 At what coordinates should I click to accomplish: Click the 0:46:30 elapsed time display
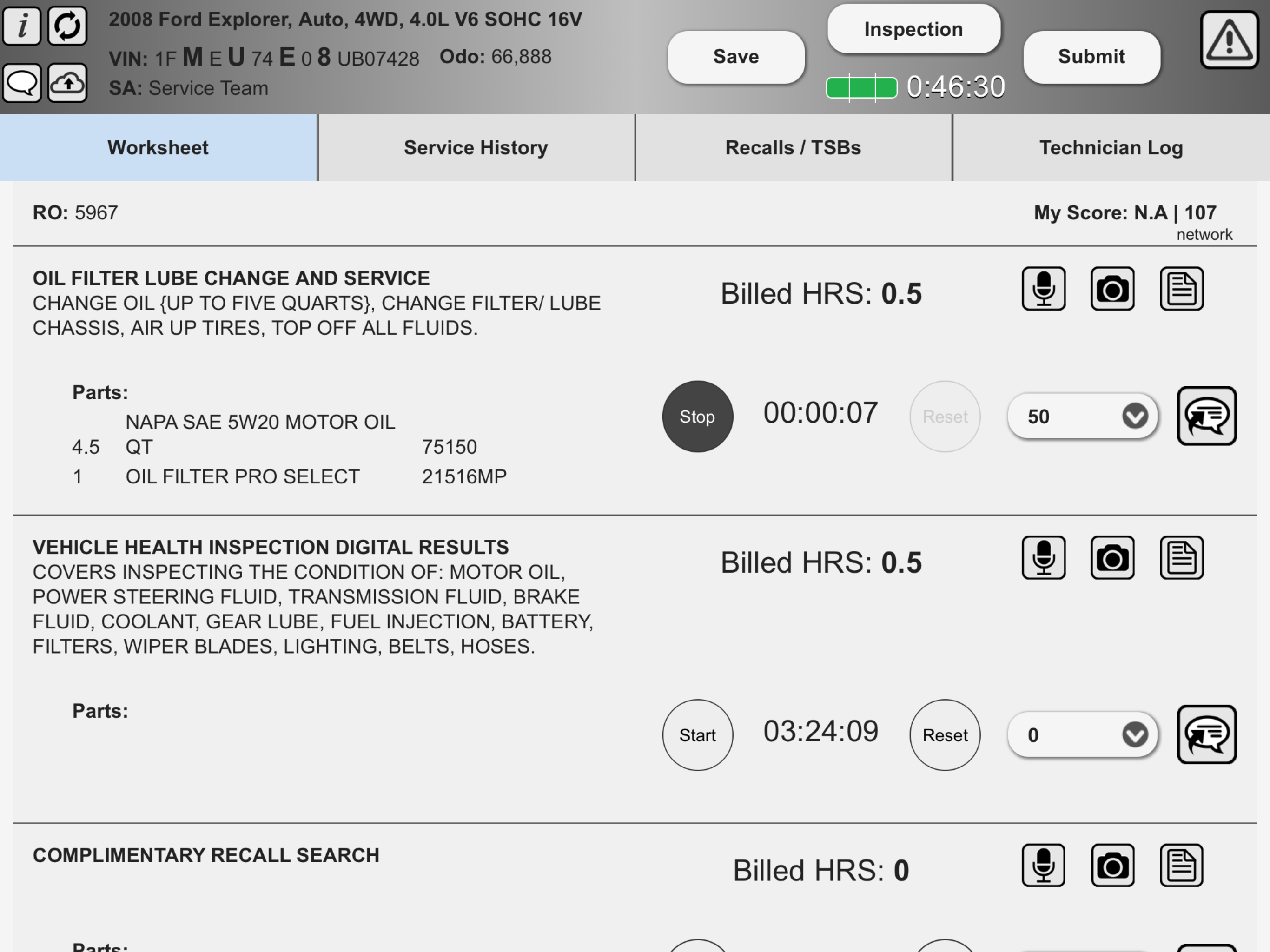click(956, 87)
